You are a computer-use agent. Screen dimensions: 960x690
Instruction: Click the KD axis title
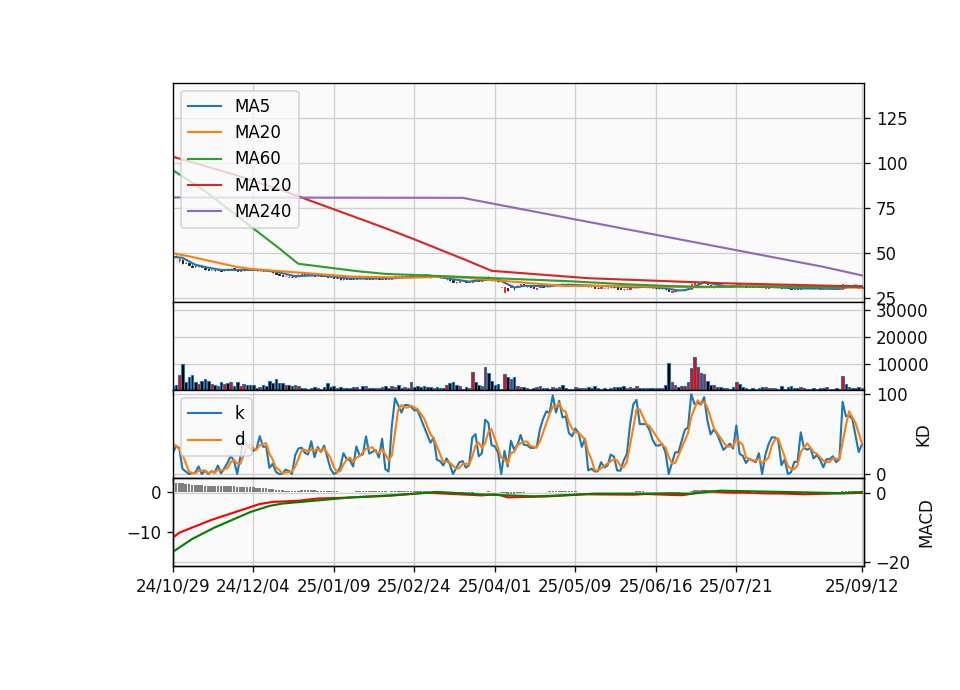pos(923,437)
